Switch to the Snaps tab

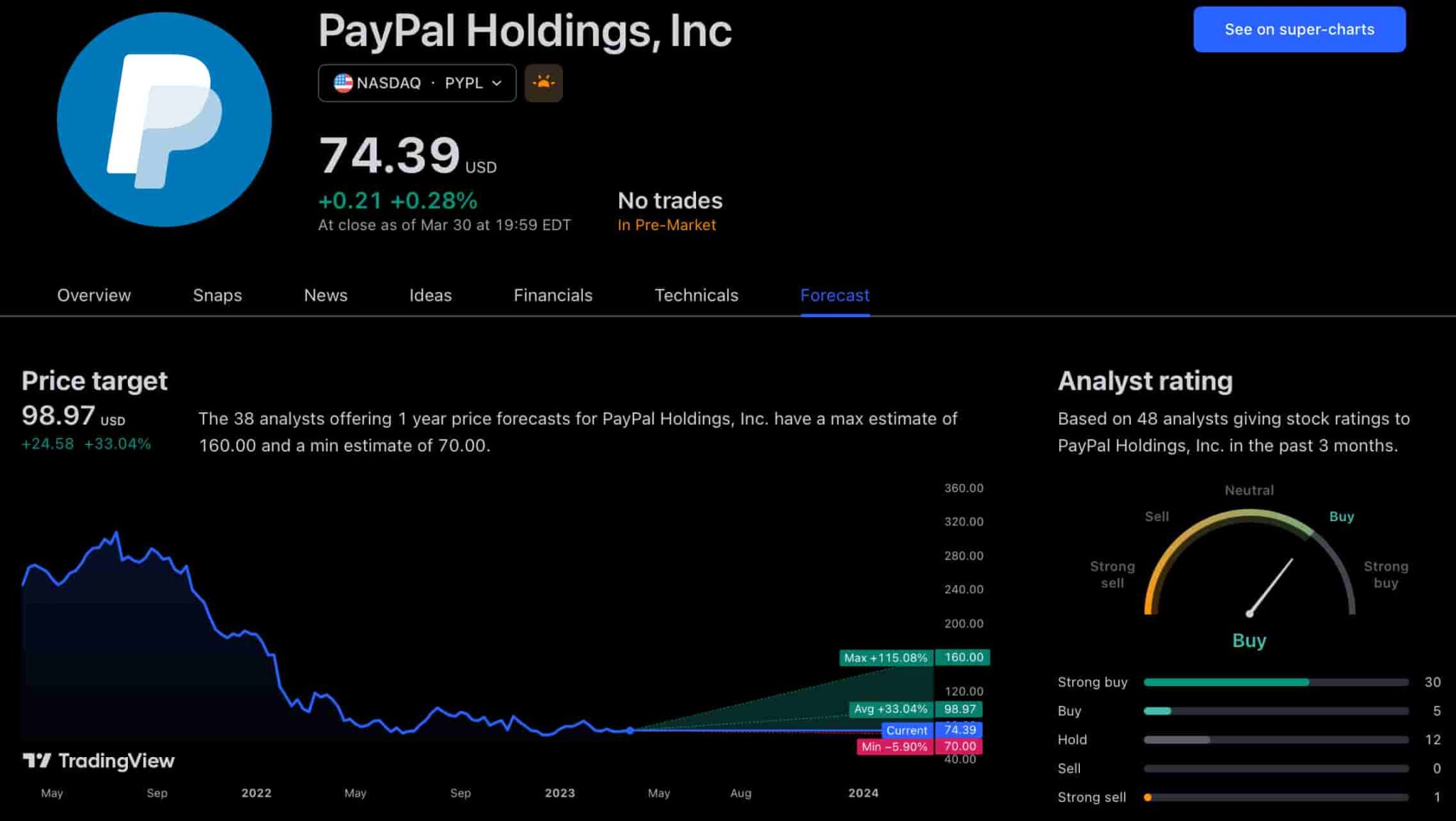tap(218, 295)
